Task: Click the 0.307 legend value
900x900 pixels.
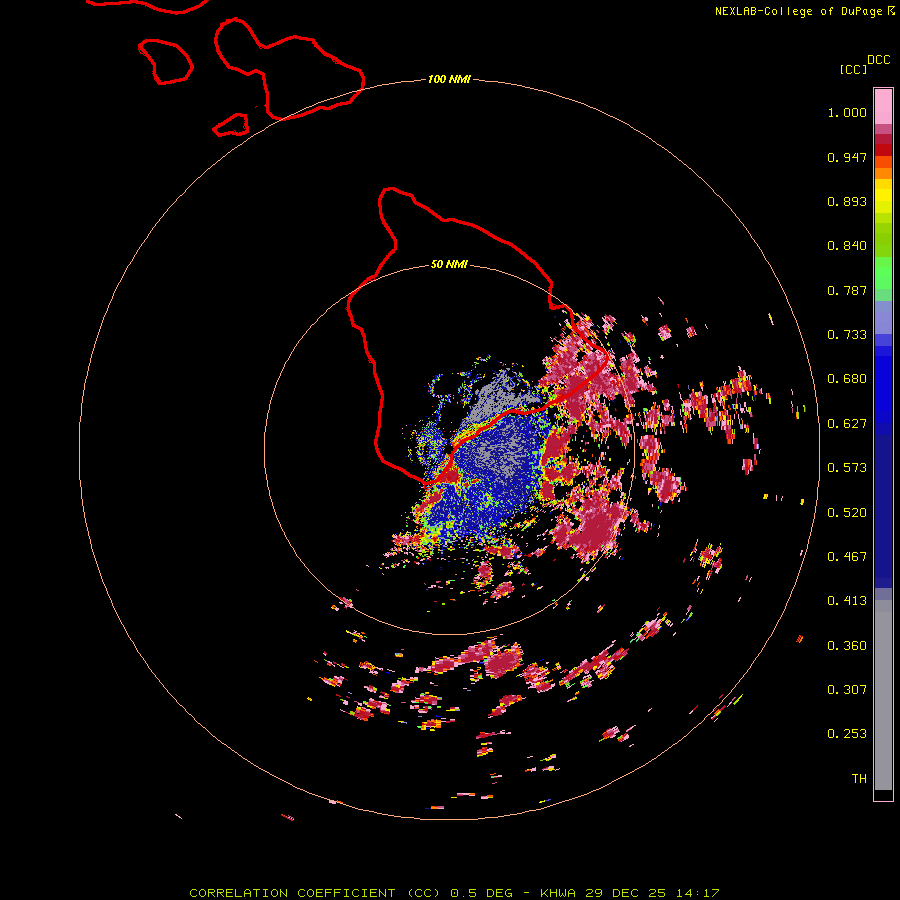Action: [847, 690]
